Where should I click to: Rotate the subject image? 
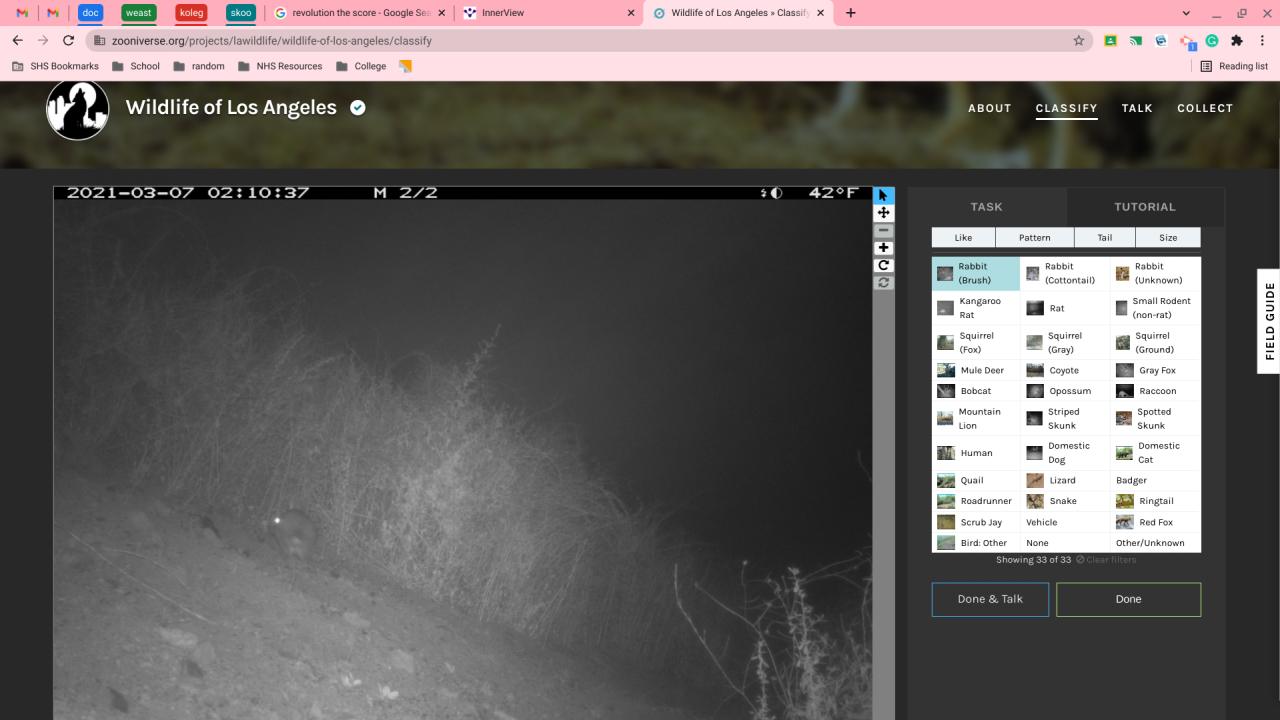tap(883, 265)
